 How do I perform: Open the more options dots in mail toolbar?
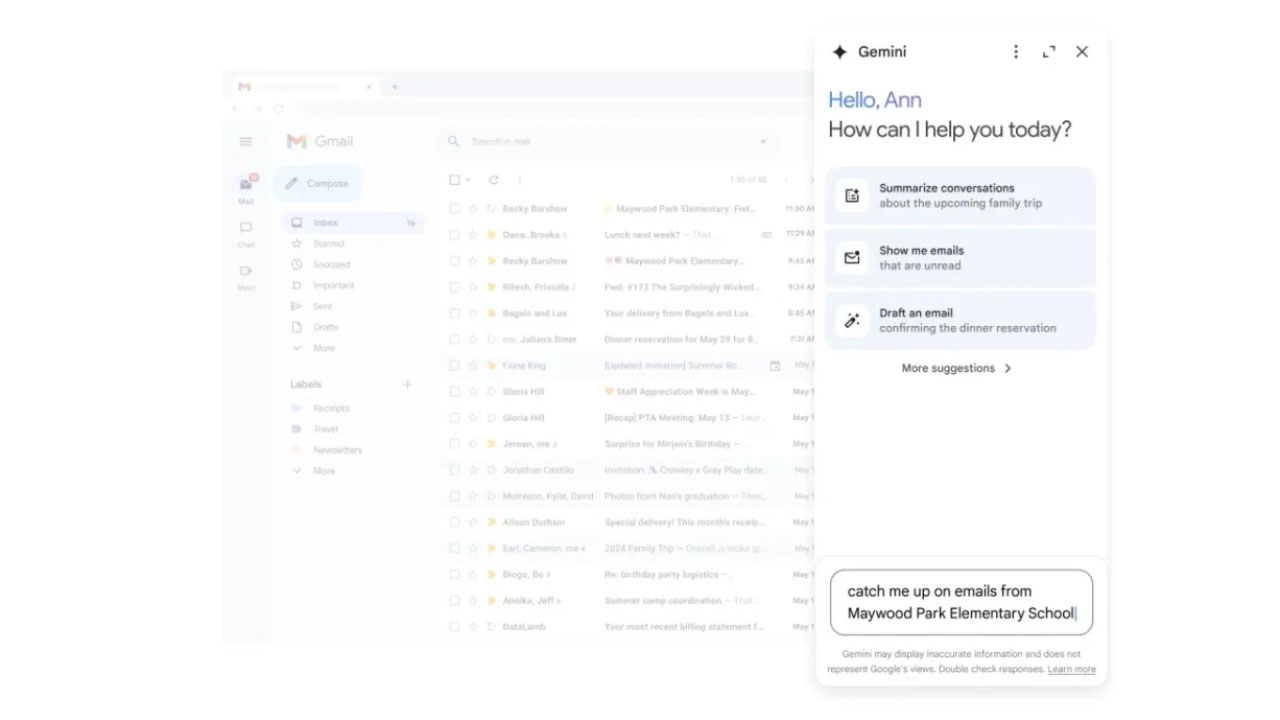click(x=519, y=180)
